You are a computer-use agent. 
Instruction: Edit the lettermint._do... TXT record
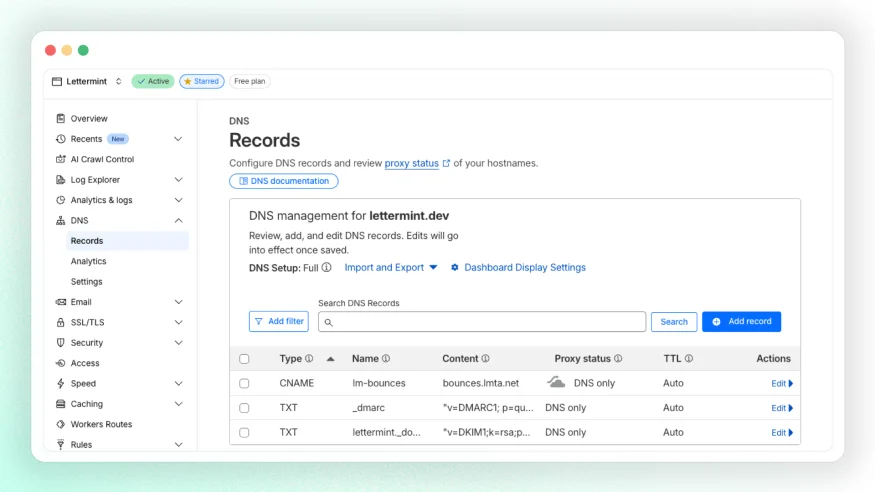click(x=782, y=432)
